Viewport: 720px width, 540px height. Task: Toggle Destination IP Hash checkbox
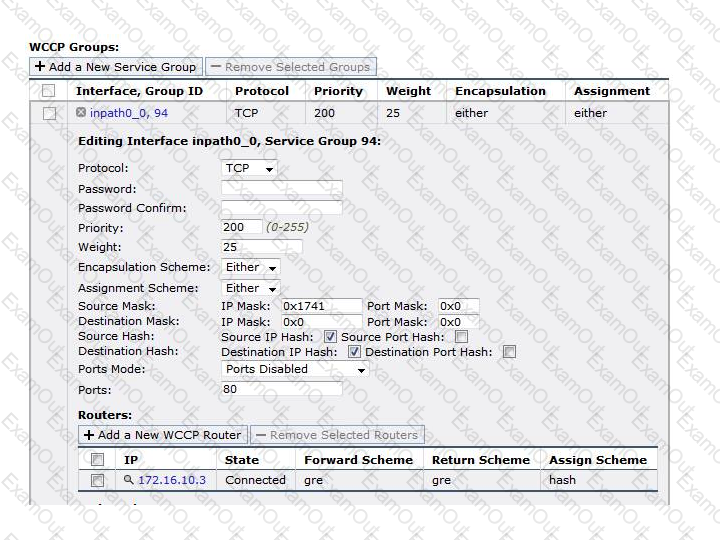point(354,352)
